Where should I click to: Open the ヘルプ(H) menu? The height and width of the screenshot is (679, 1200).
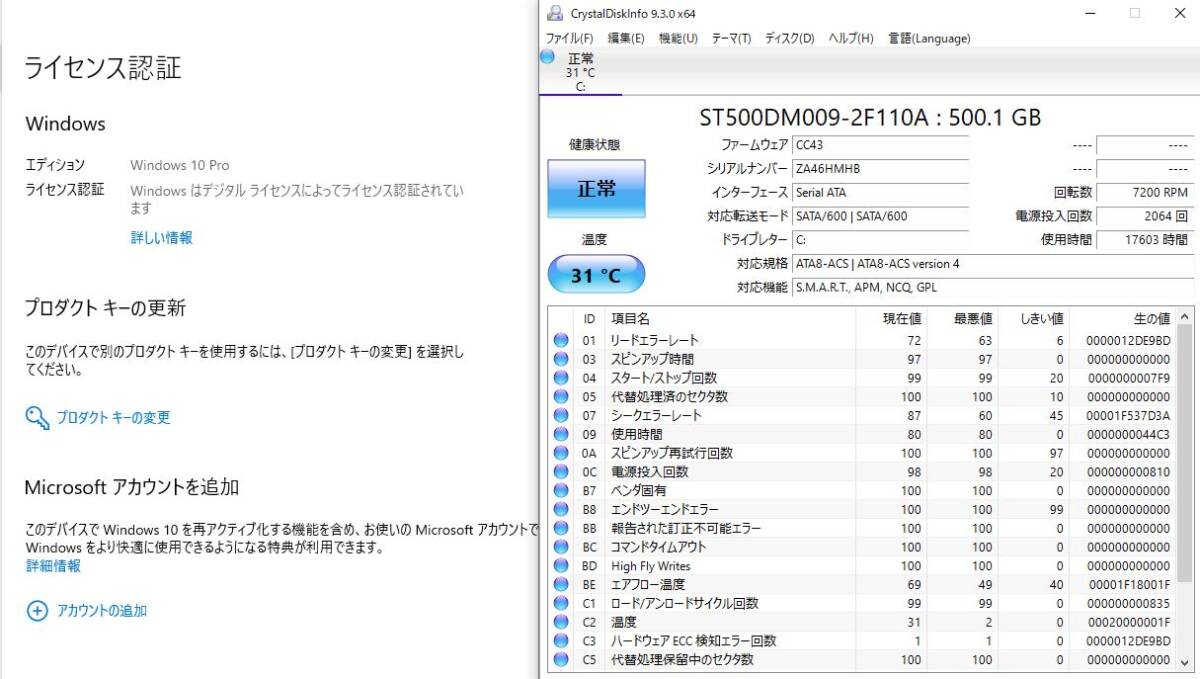coord(851,38)
